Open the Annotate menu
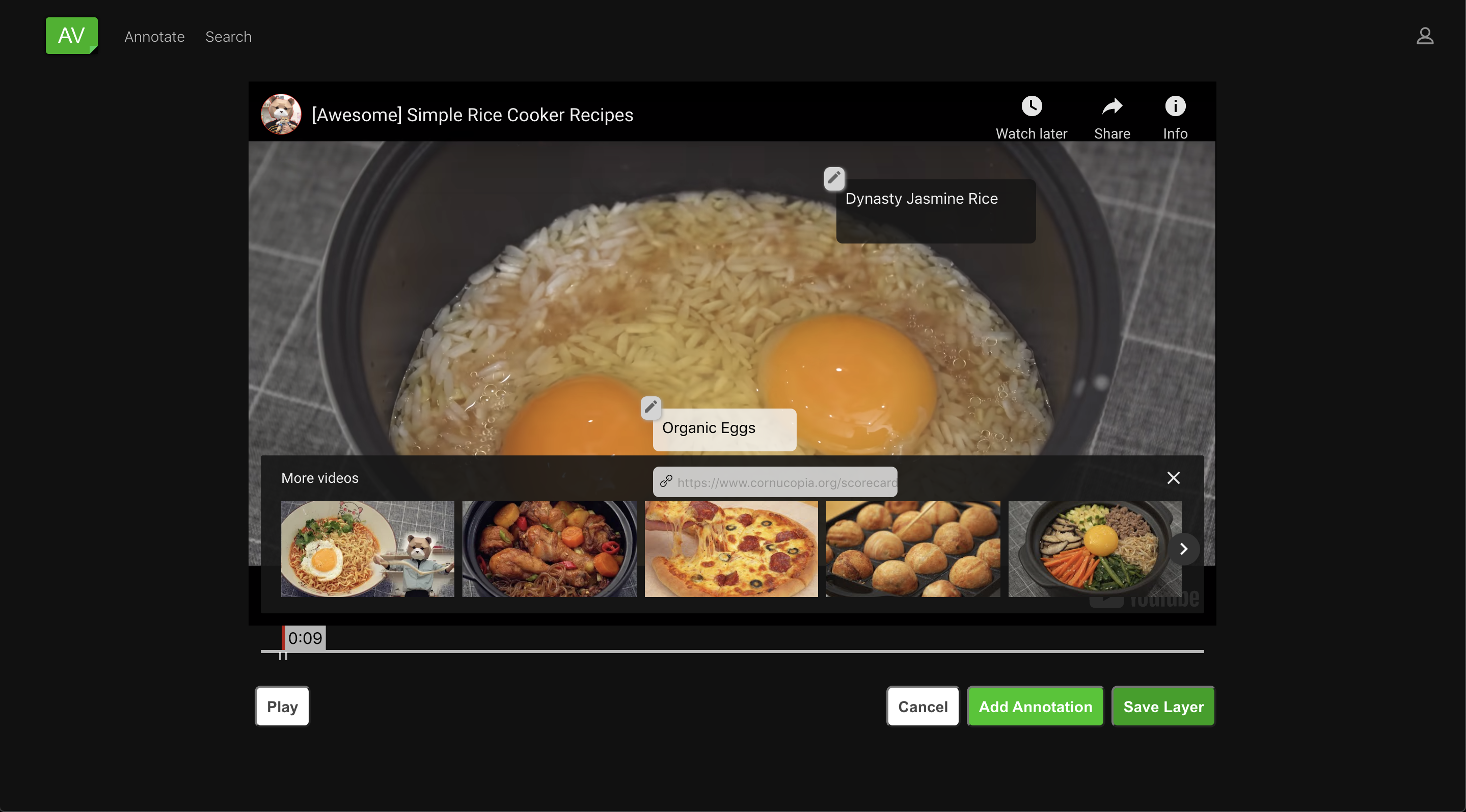This screenshot has height=812, width=1466. click(x=154, y=36)
